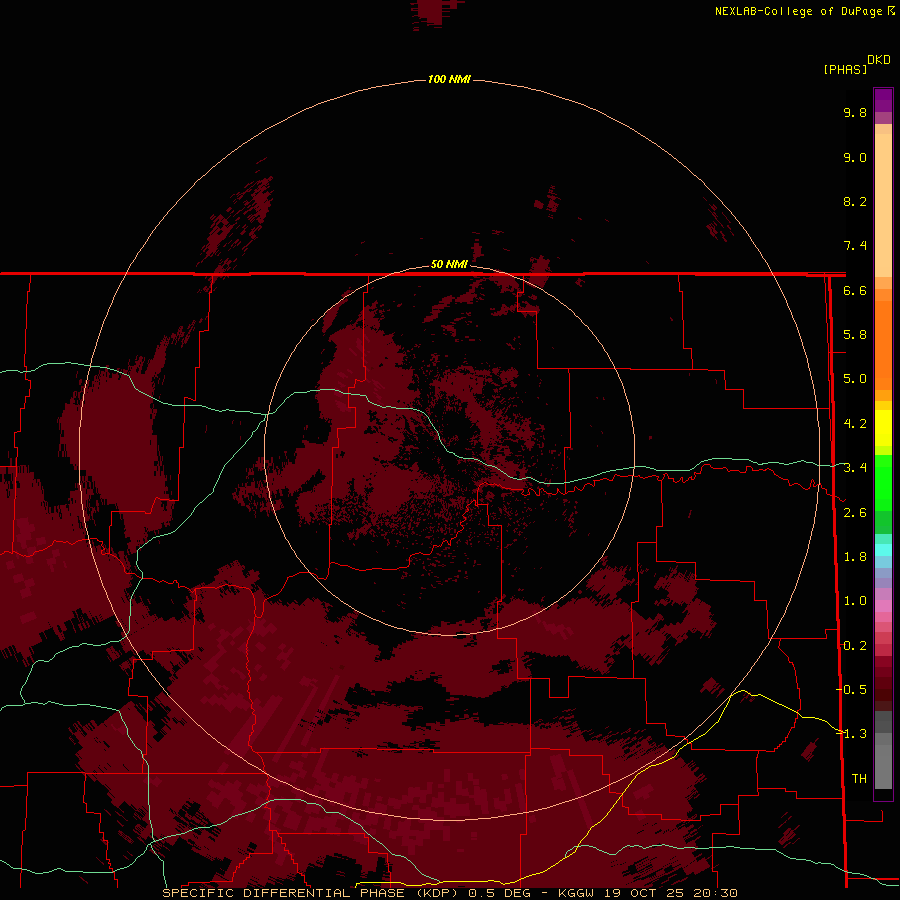Viewport: 900px width, 900px height.
Task: Click the cyan band in the color scale
Action: (x=883, y=550)
